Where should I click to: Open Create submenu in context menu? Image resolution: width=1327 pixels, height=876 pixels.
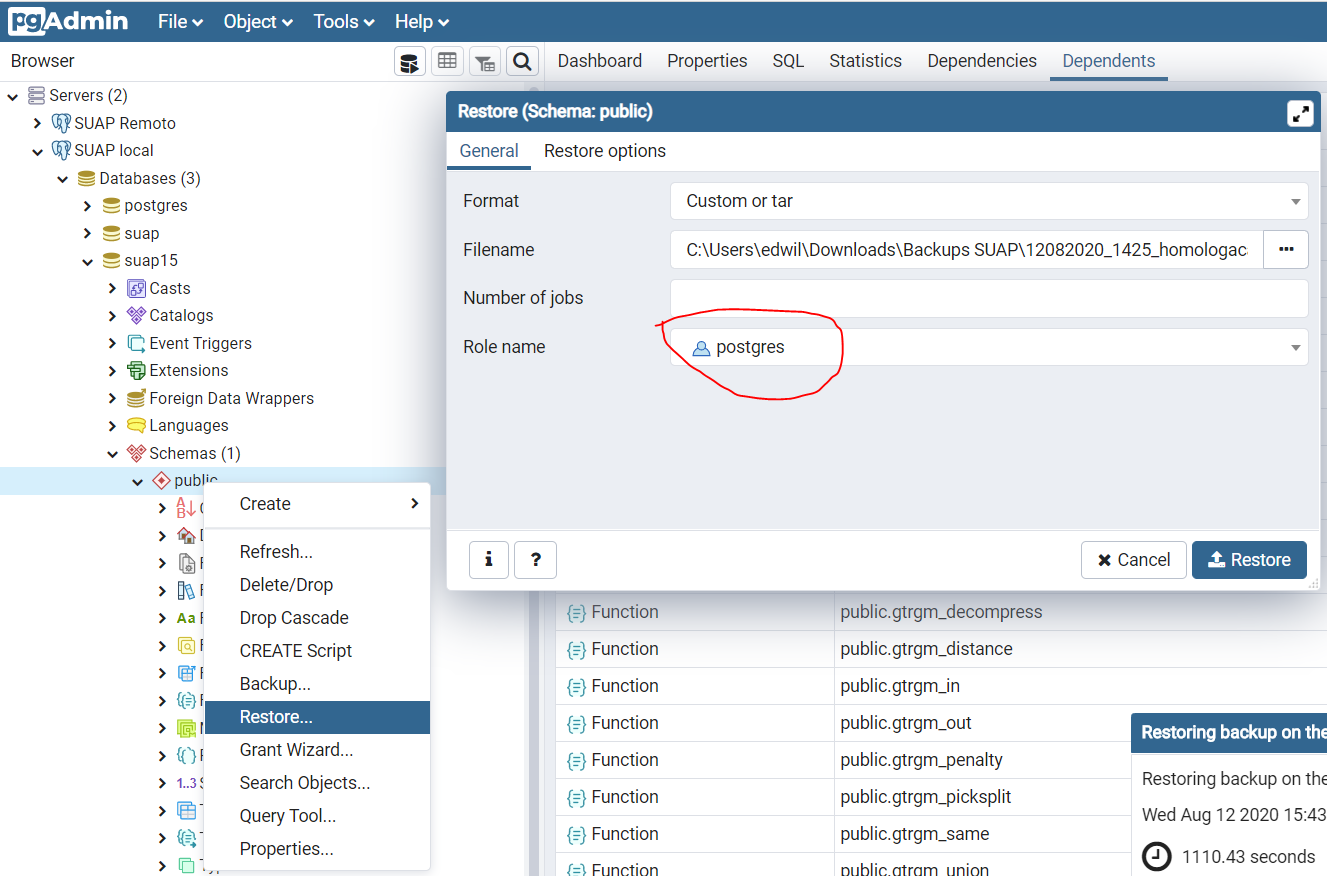pos(317,504)
